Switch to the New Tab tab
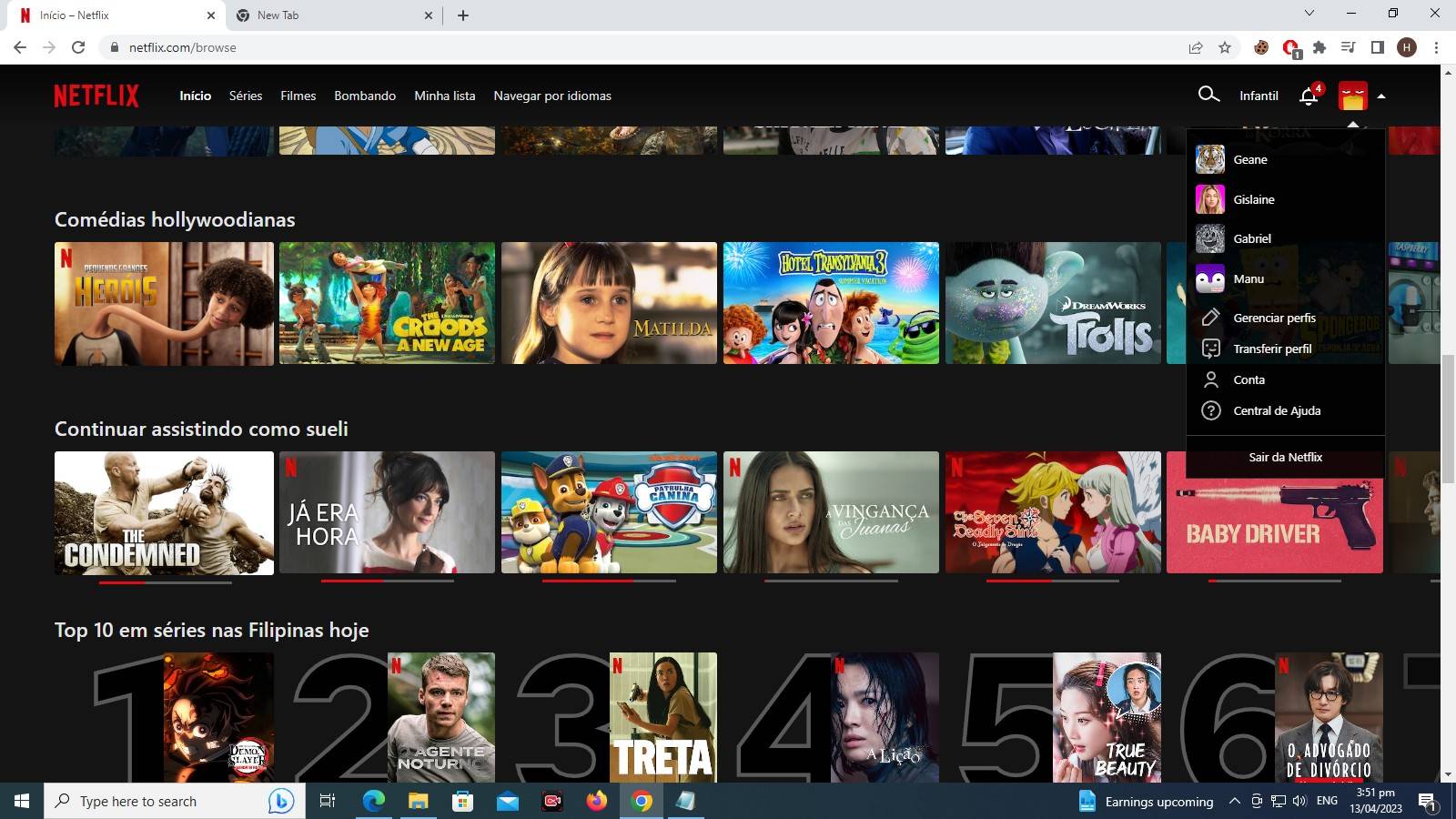The width and height of the screenshot is (1456, 819). [332, 15]
